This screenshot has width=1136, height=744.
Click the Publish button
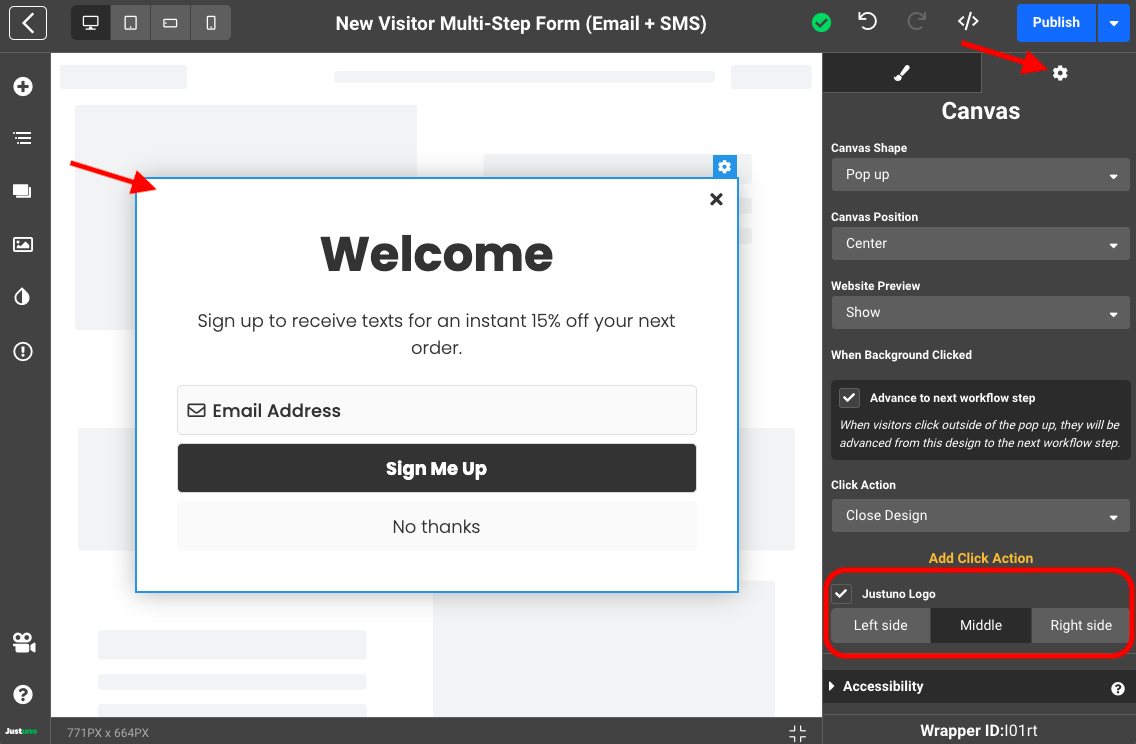pyautogui.click(x=1056, y=23)
